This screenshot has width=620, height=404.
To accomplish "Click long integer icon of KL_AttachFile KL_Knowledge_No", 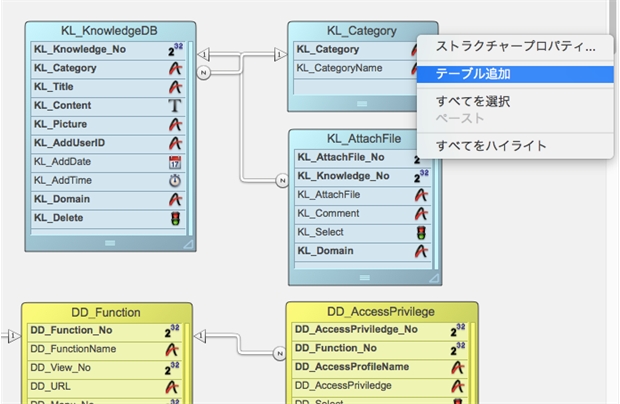I will (421, 176).
